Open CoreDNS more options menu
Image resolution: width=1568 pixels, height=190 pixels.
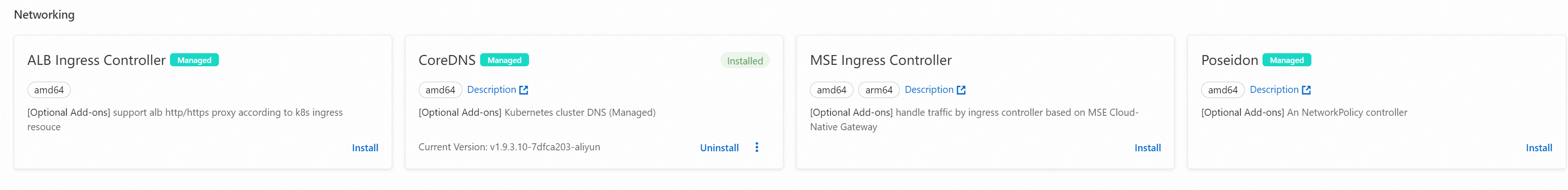757,147
